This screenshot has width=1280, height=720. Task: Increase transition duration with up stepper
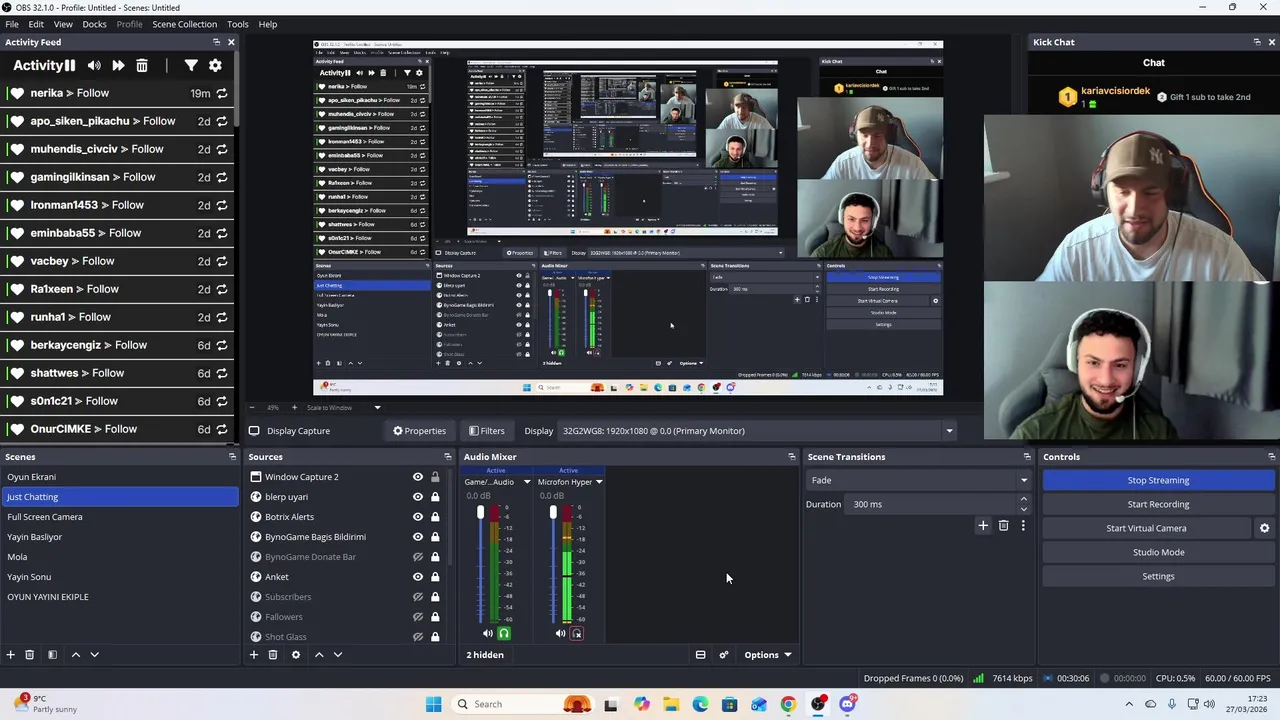coord(1023,500)
